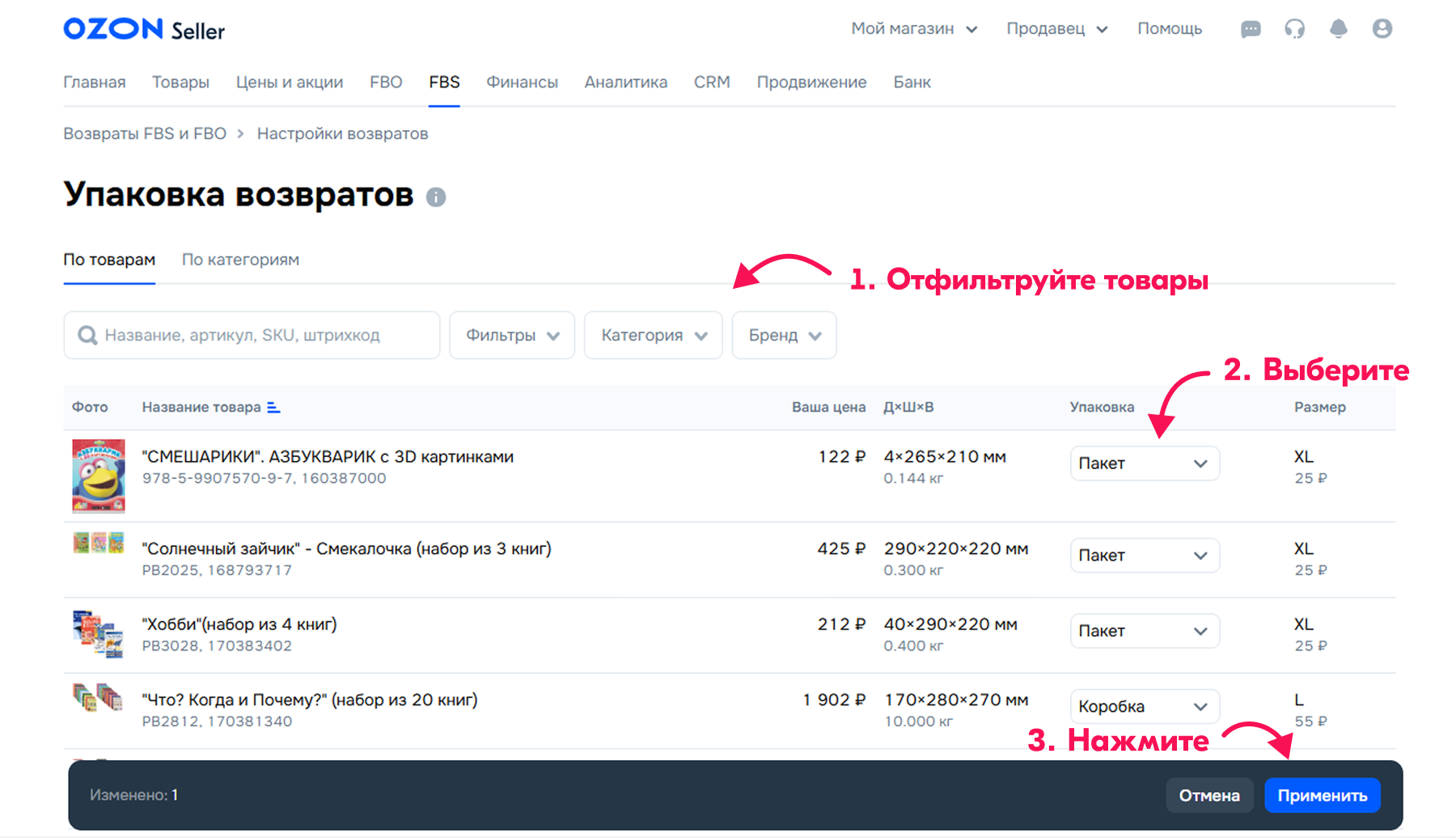The width and height of the screenshot is (1456, 838).
Task: Select the FBS navigation item
Action: point(444,83)
